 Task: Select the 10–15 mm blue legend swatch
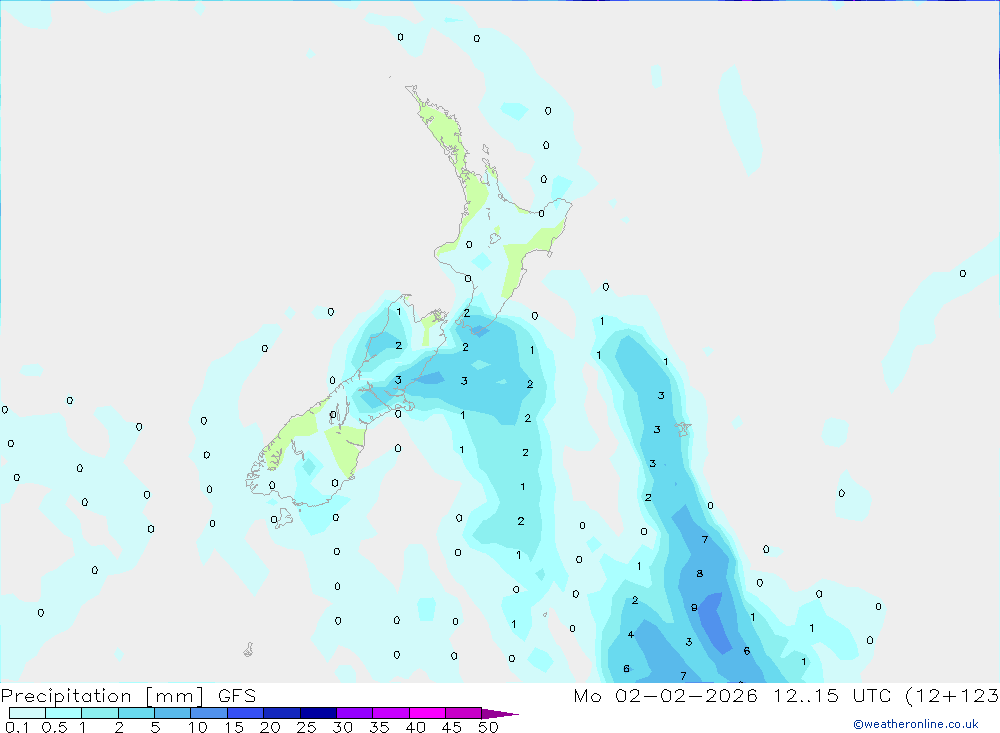(x=209, y=713)
